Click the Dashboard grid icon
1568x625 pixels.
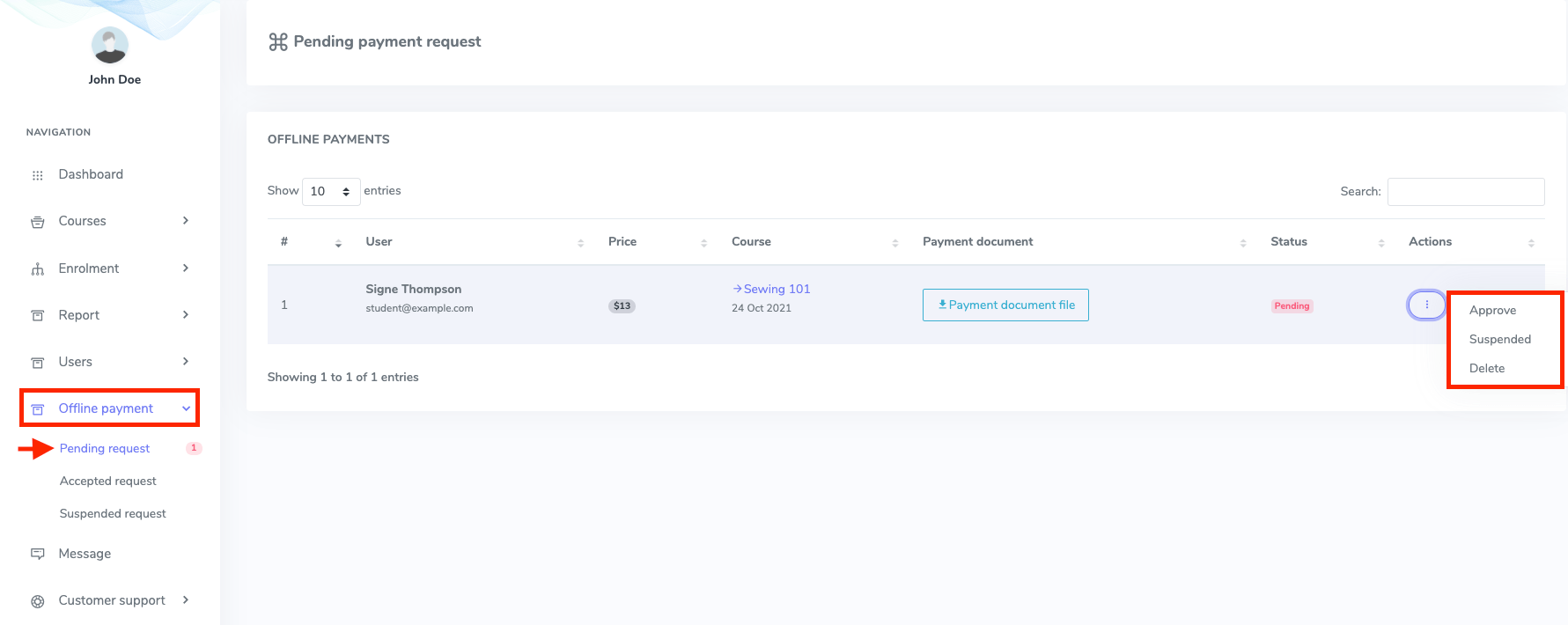pos(37,175)
